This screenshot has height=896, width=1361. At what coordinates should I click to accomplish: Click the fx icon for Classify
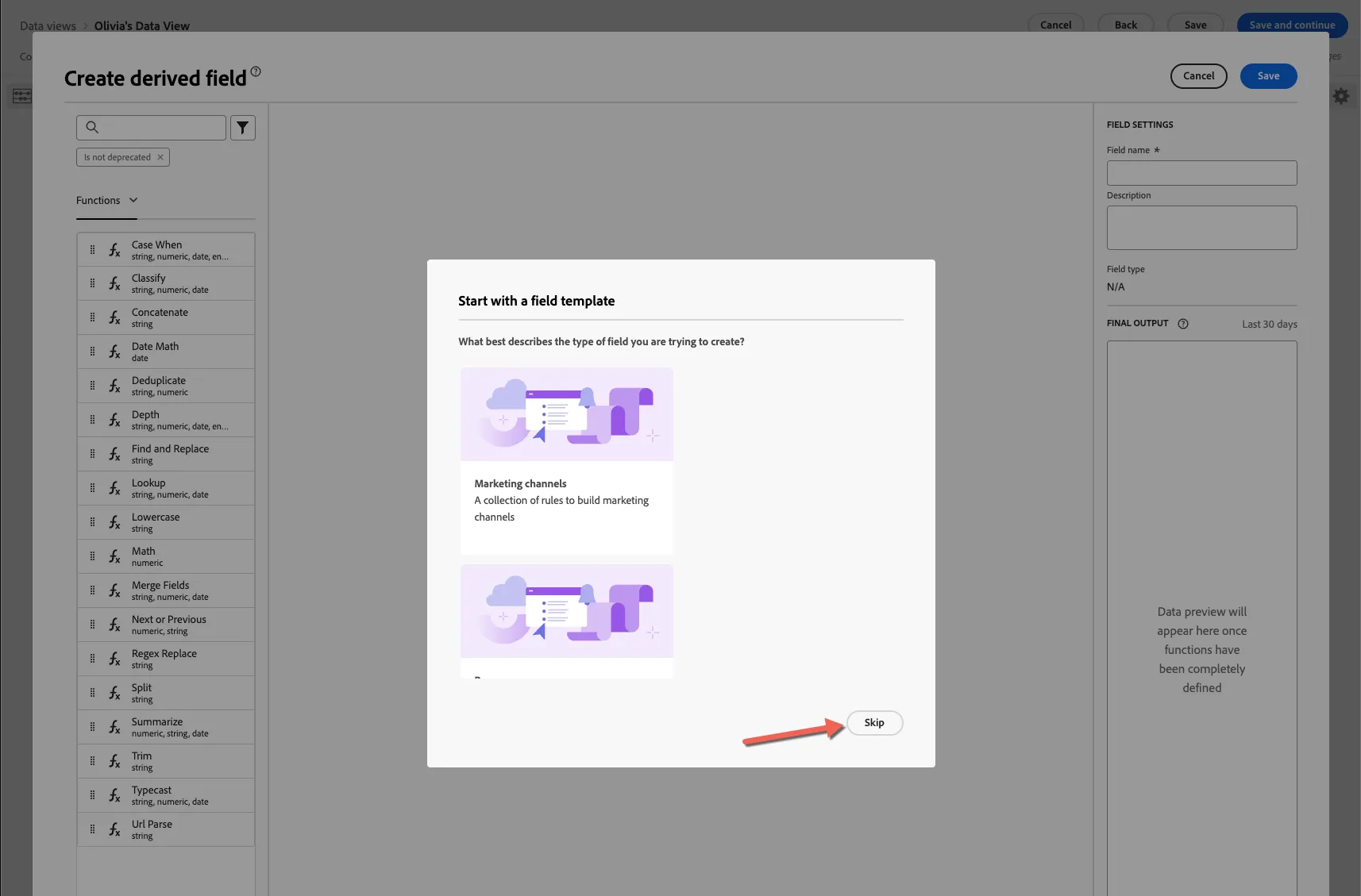tap(114, 283)
